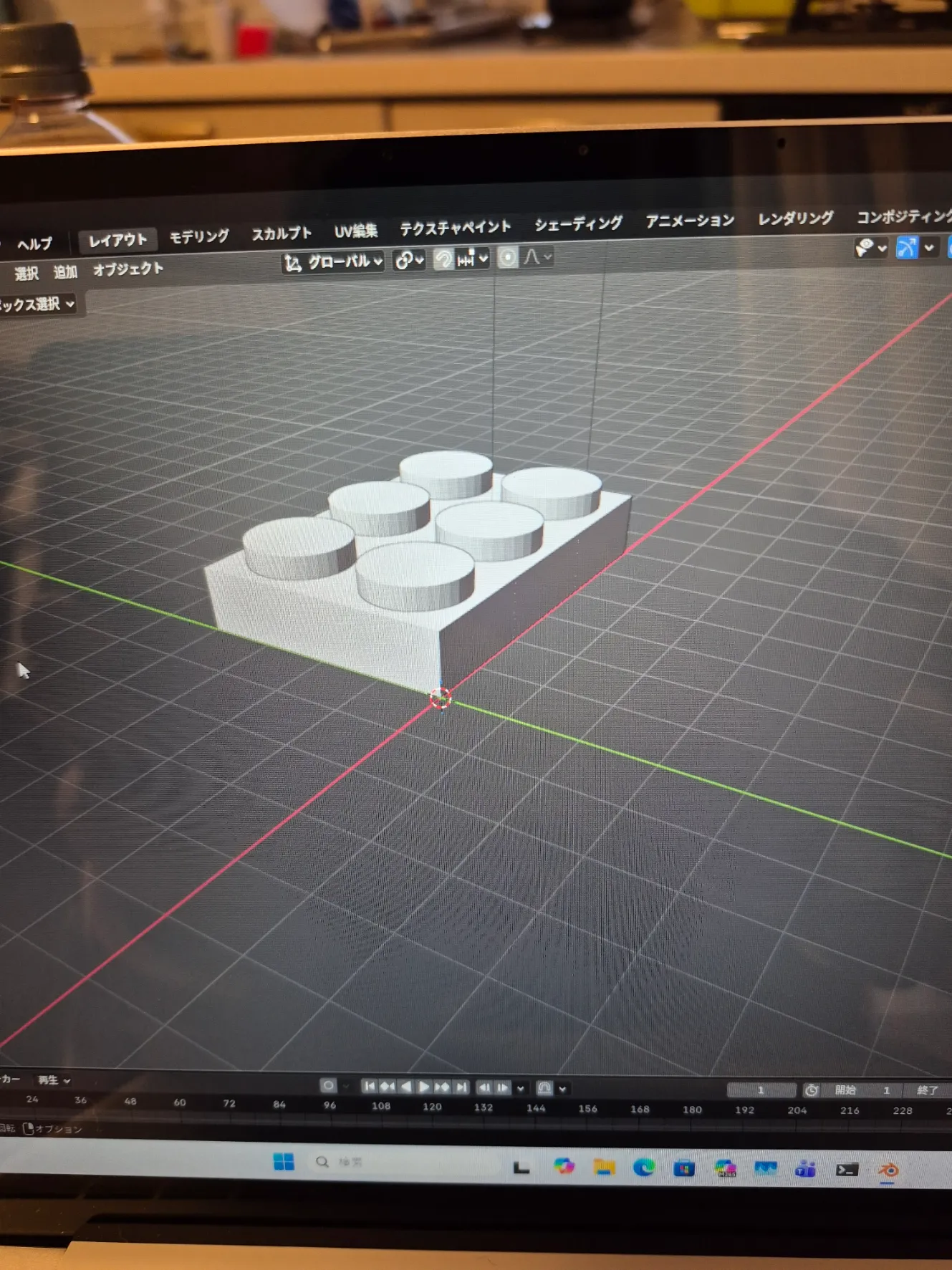The height and width of the screenshot is (1270, 952).
Task: Jump to the last frame of the timeline
Action: click(x=461, y=1087)
